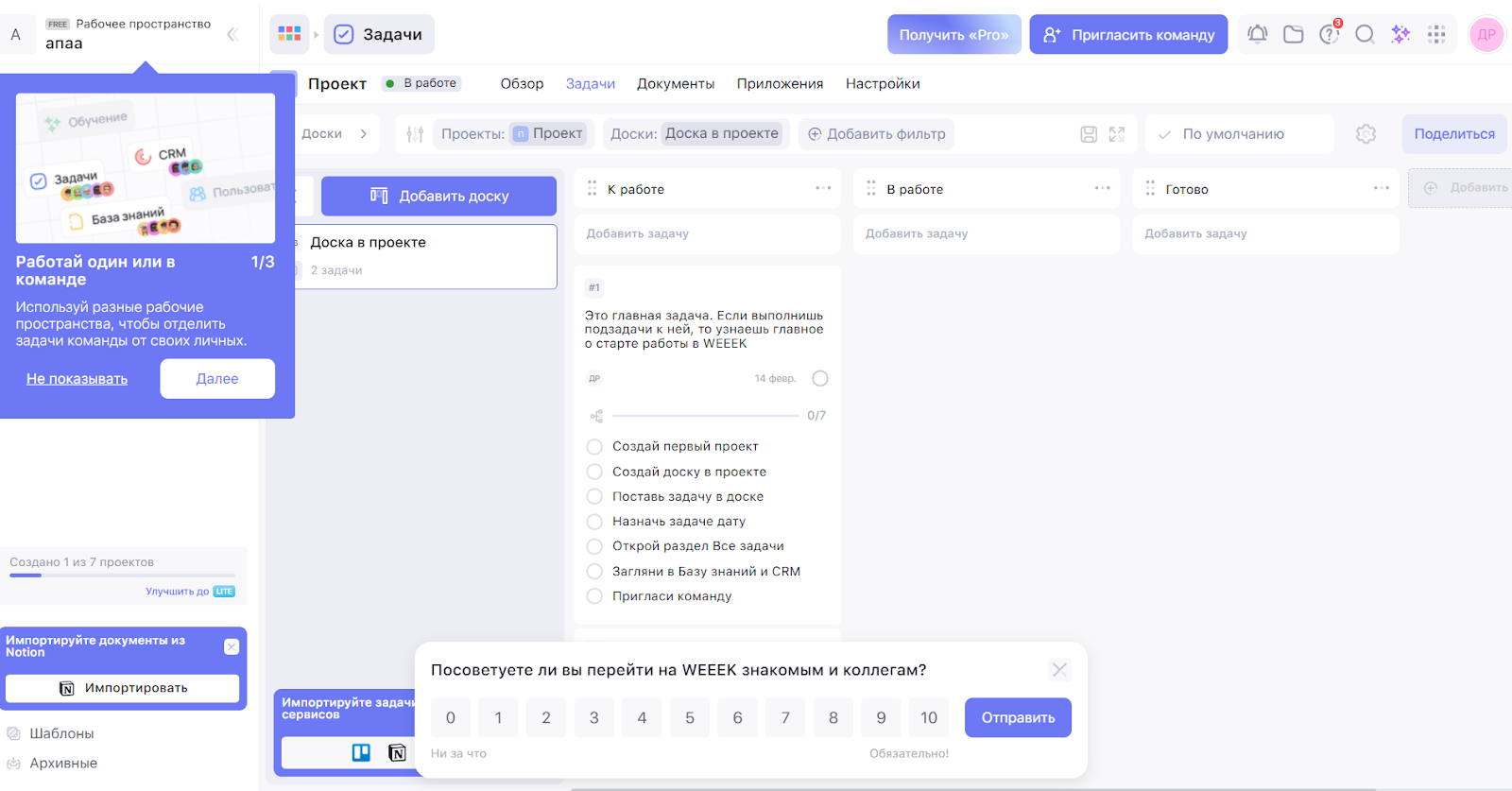Image resolution: width=1512 pixels, height=791 pixels.
Task: Open project status В работе dropdown
Action: pos(421,83)
